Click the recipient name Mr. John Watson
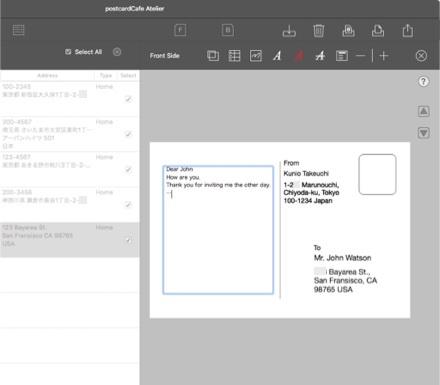 coord(342,258)
